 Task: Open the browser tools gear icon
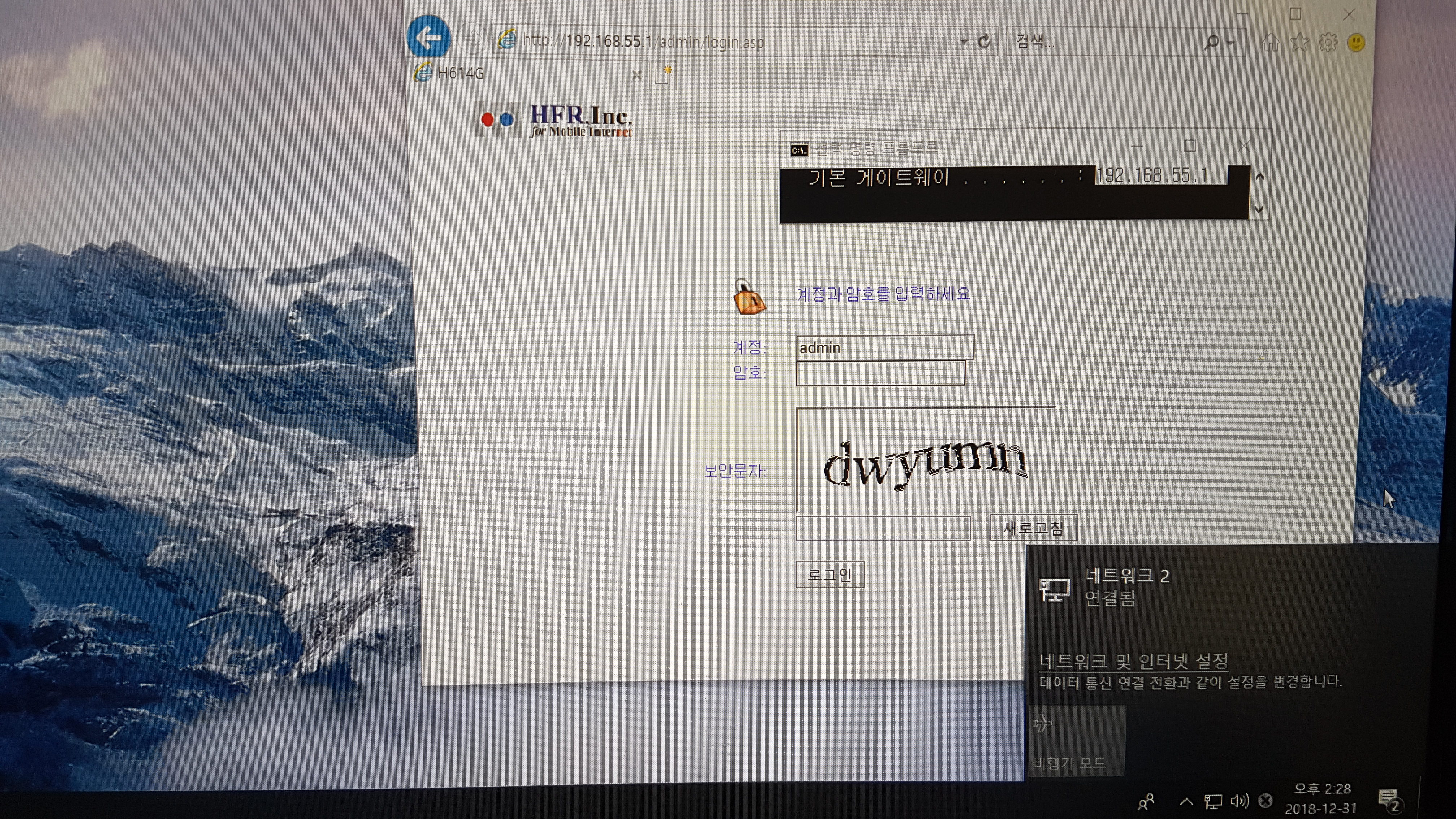[x=1328, y=42]
